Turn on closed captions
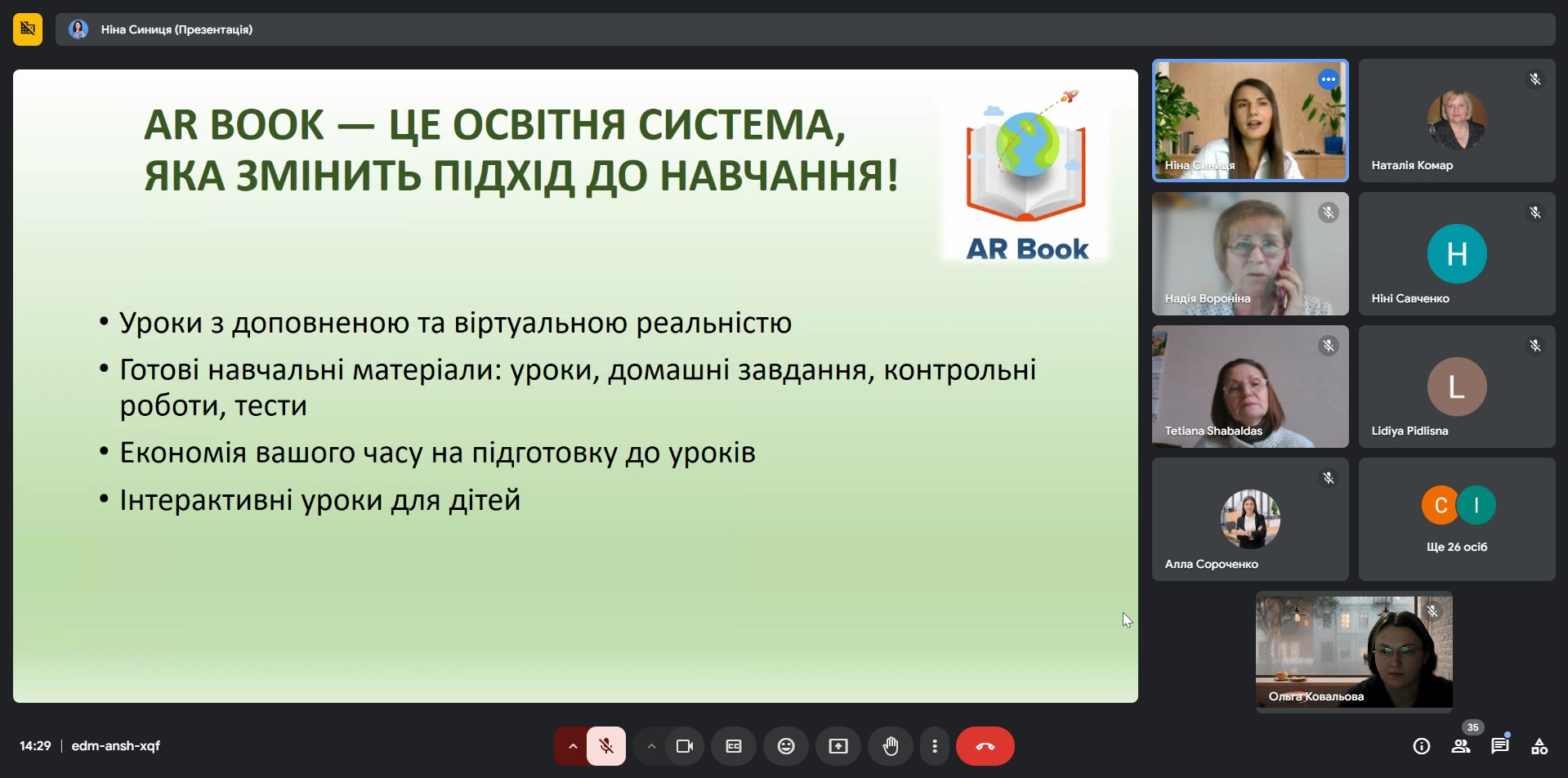The width and height of the screenshot is (1568, 778). pyautogui.click(x=734, y=746)
